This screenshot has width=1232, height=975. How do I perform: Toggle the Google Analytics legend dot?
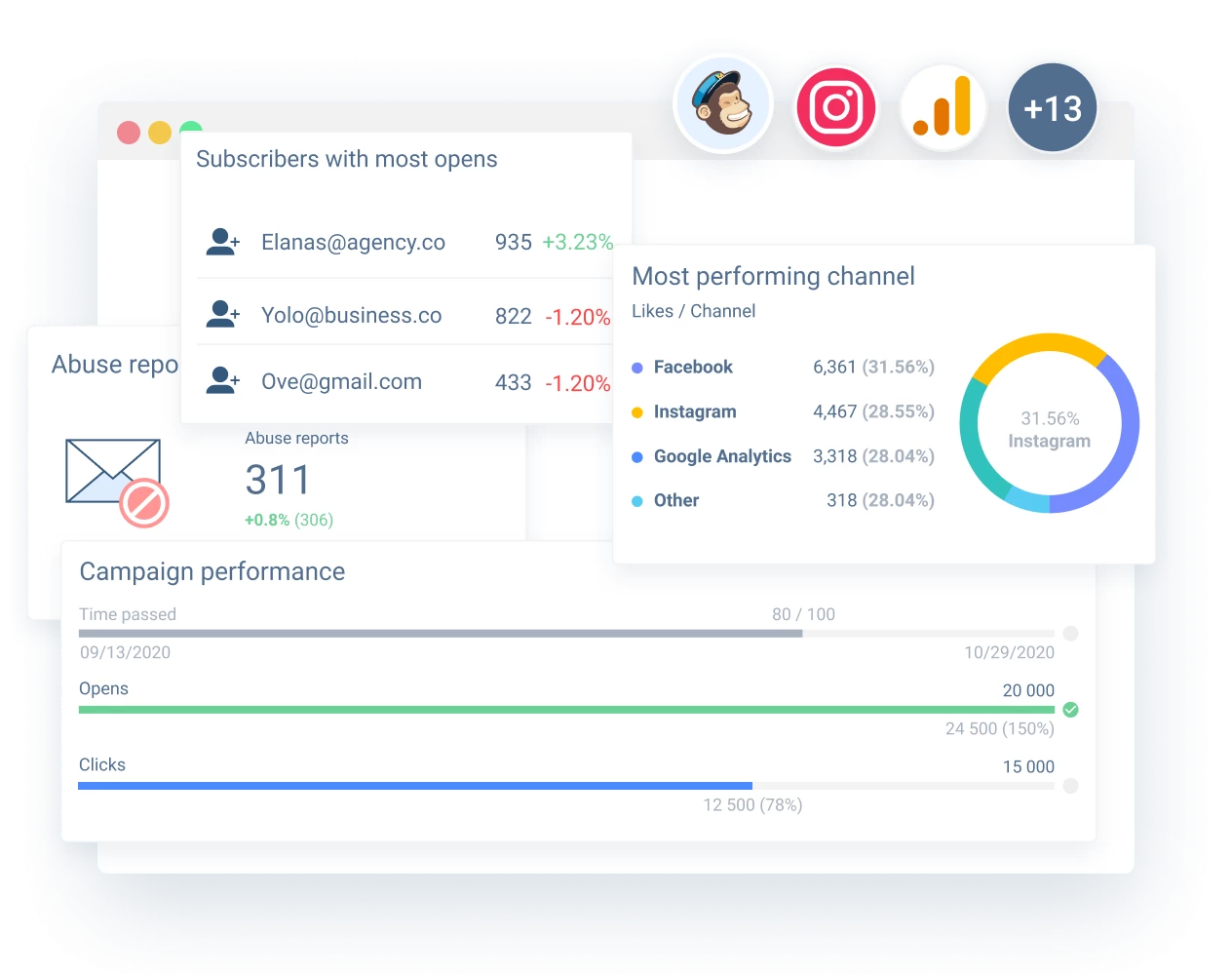637,457
